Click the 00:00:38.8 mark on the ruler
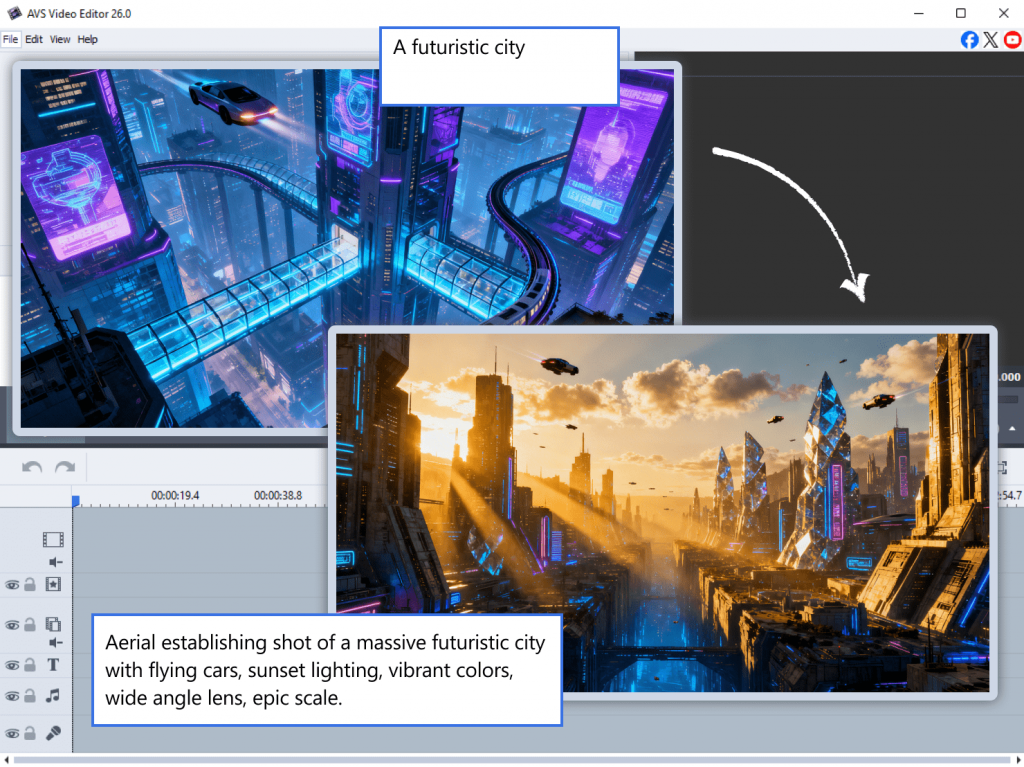The height and width of the screenshot is (767, 1024). (278, 495)
